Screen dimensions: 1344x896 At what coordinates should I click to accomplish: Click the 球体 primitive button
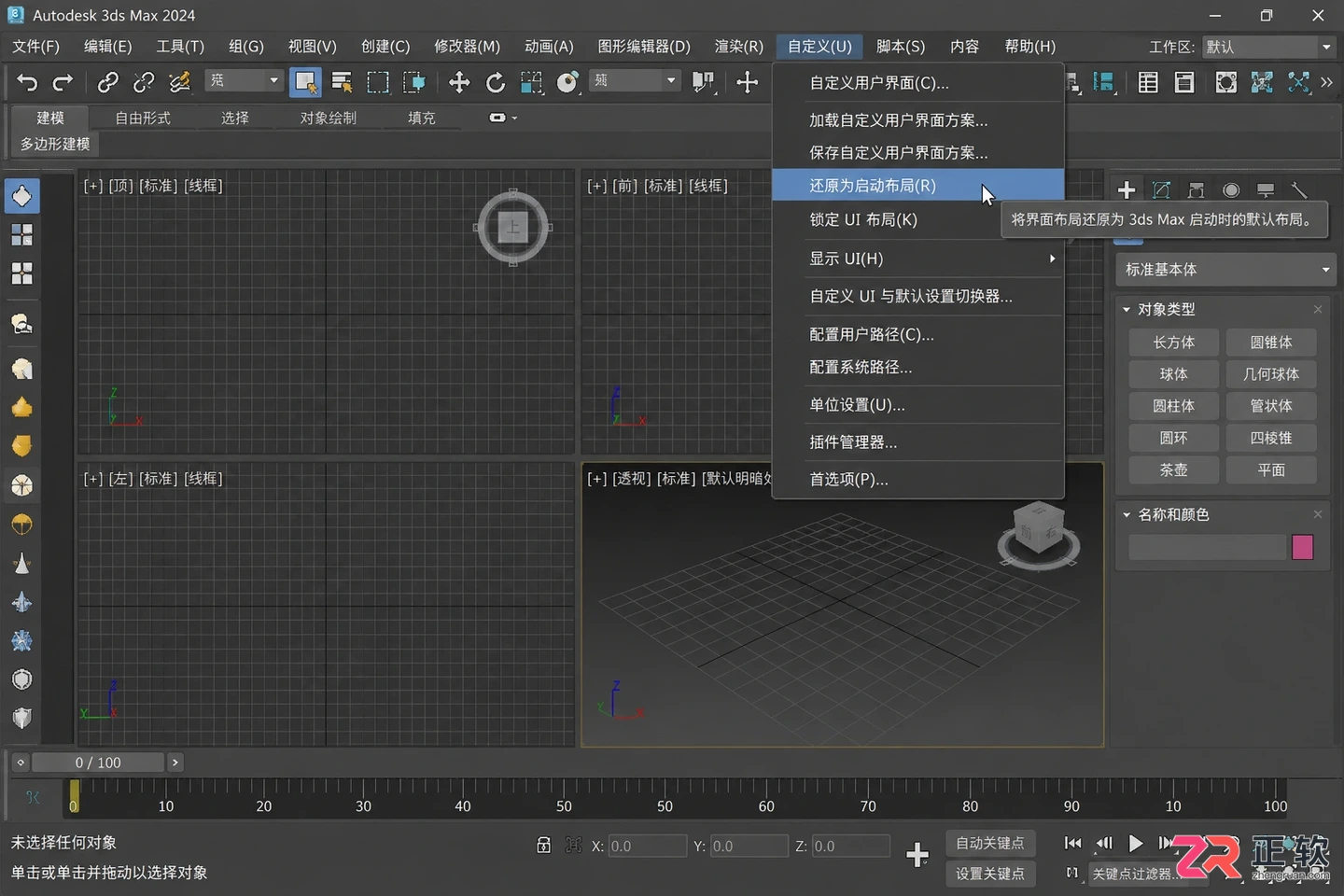[1174, 374]
